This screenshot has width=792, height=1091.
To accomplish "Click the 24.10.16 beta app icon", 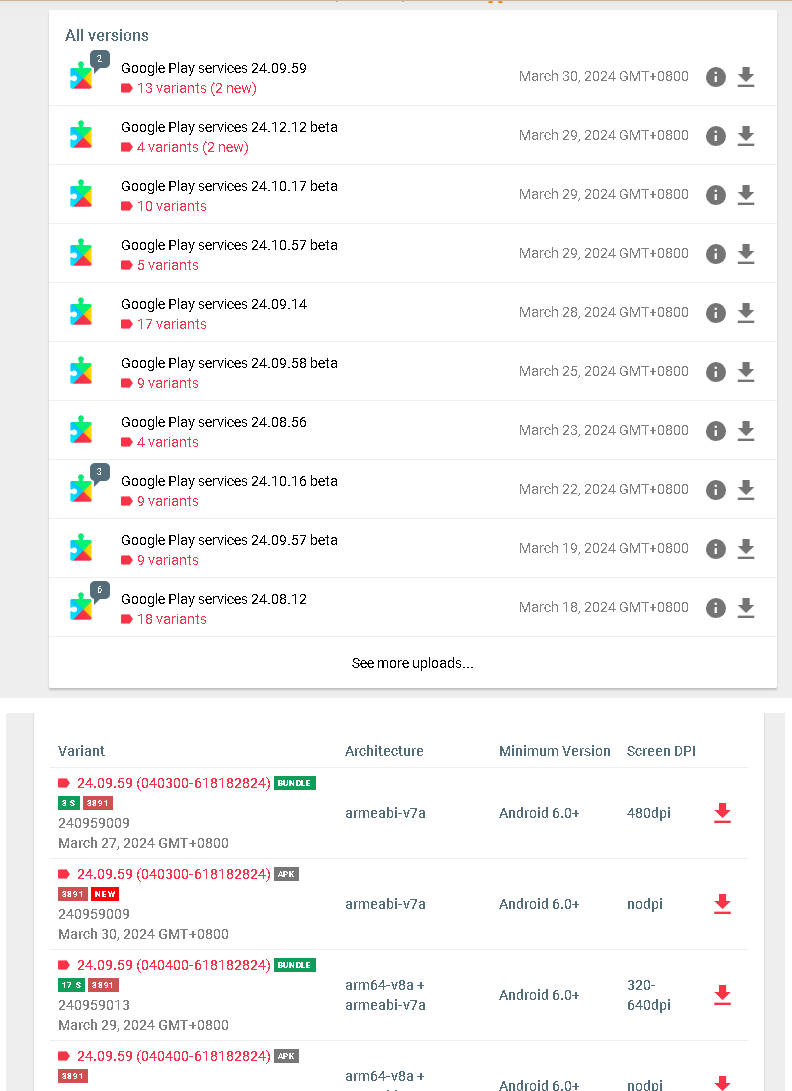I will tap(81, 489).
